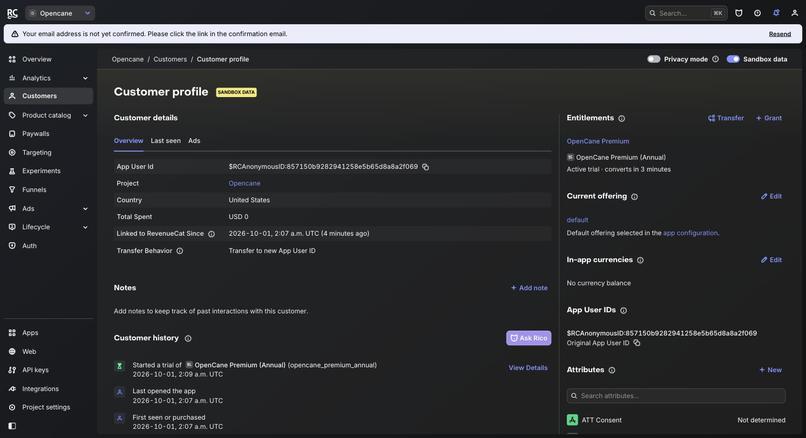
Task: Open Project settings in the sidebar
Action: tap(48, 407)
